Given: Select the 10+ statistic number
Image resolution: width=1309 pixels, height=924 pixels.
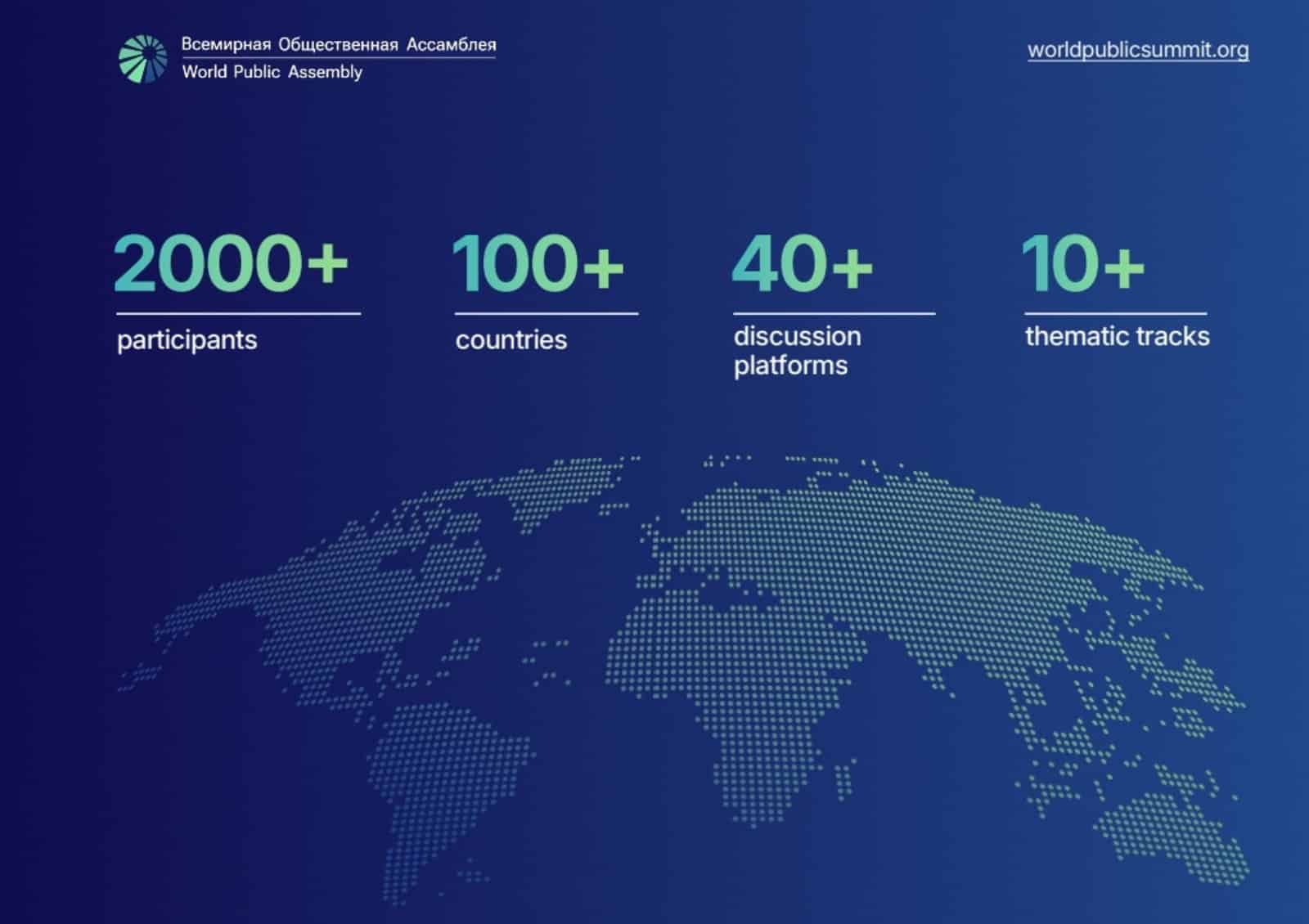Looking at the screenshot, I should tap(1082, 263).
